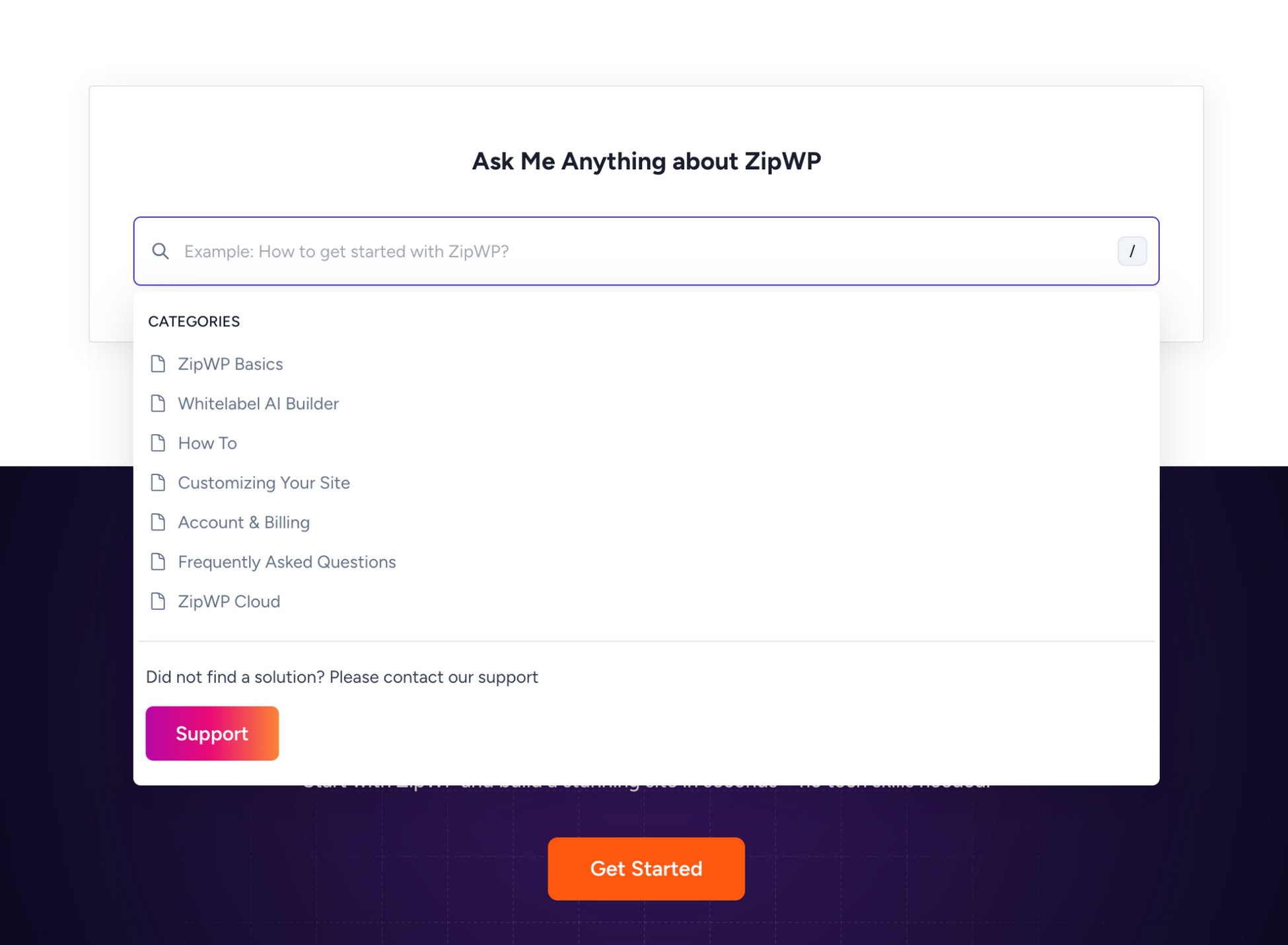Click the document icon beside Whitelabel AI Builder
This screenshot has width=1288, height=945.
click(x=159, y=403)
